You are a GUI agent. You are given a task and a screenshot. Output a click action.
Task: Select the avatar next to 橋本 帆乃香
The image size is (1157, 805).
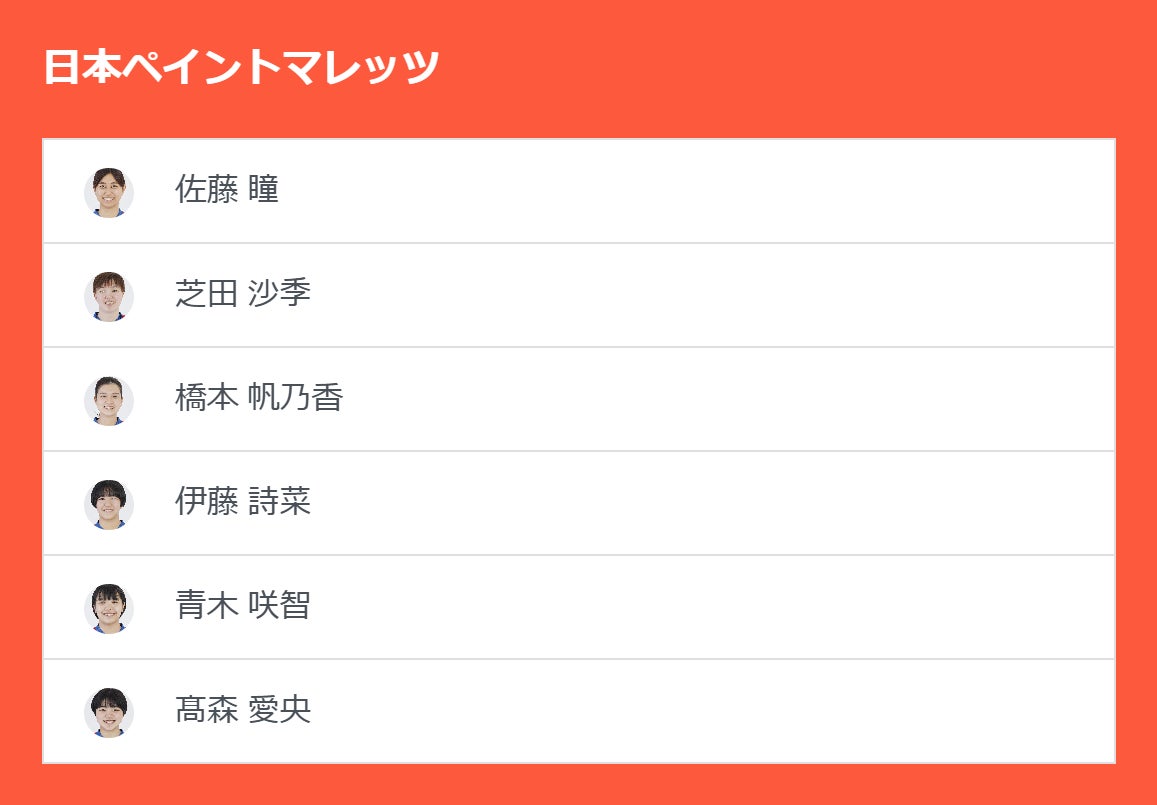tap(108, 400)
